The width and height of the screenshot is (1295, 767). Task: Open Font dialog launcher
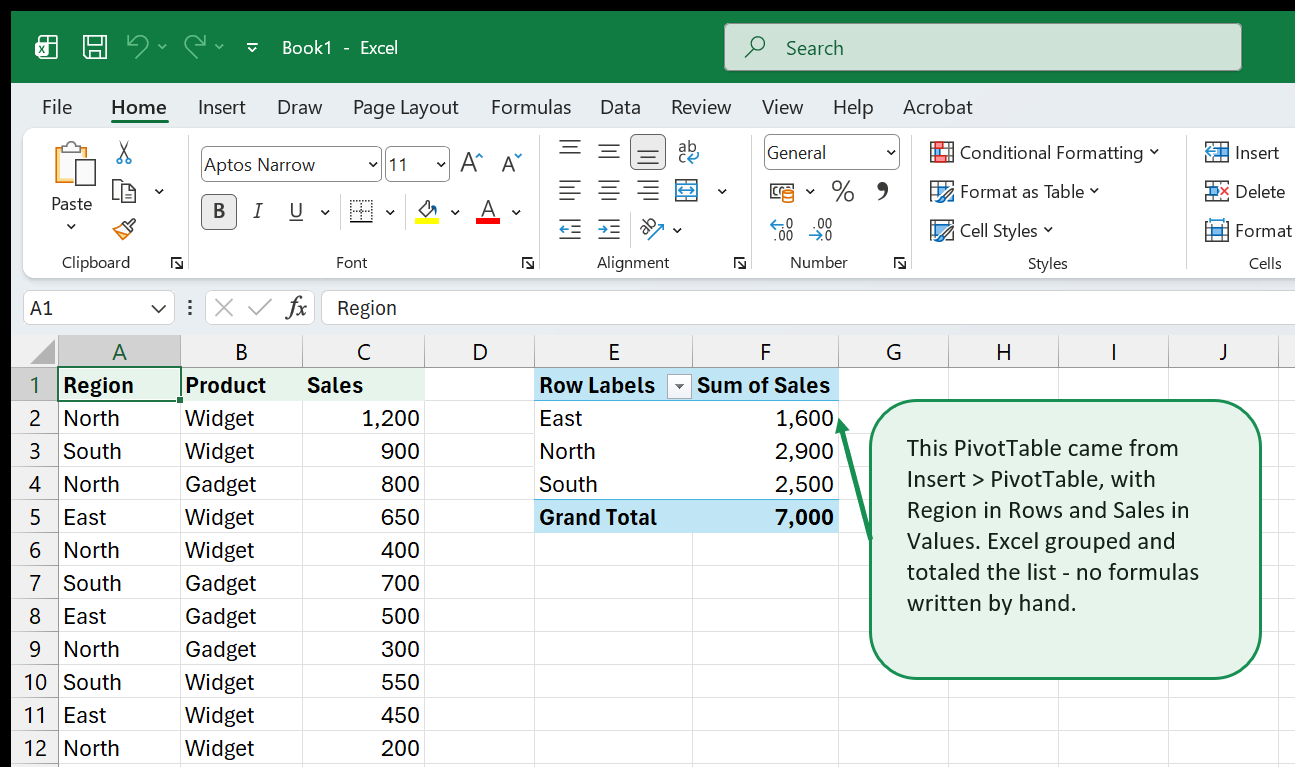(x=527, y=263)
